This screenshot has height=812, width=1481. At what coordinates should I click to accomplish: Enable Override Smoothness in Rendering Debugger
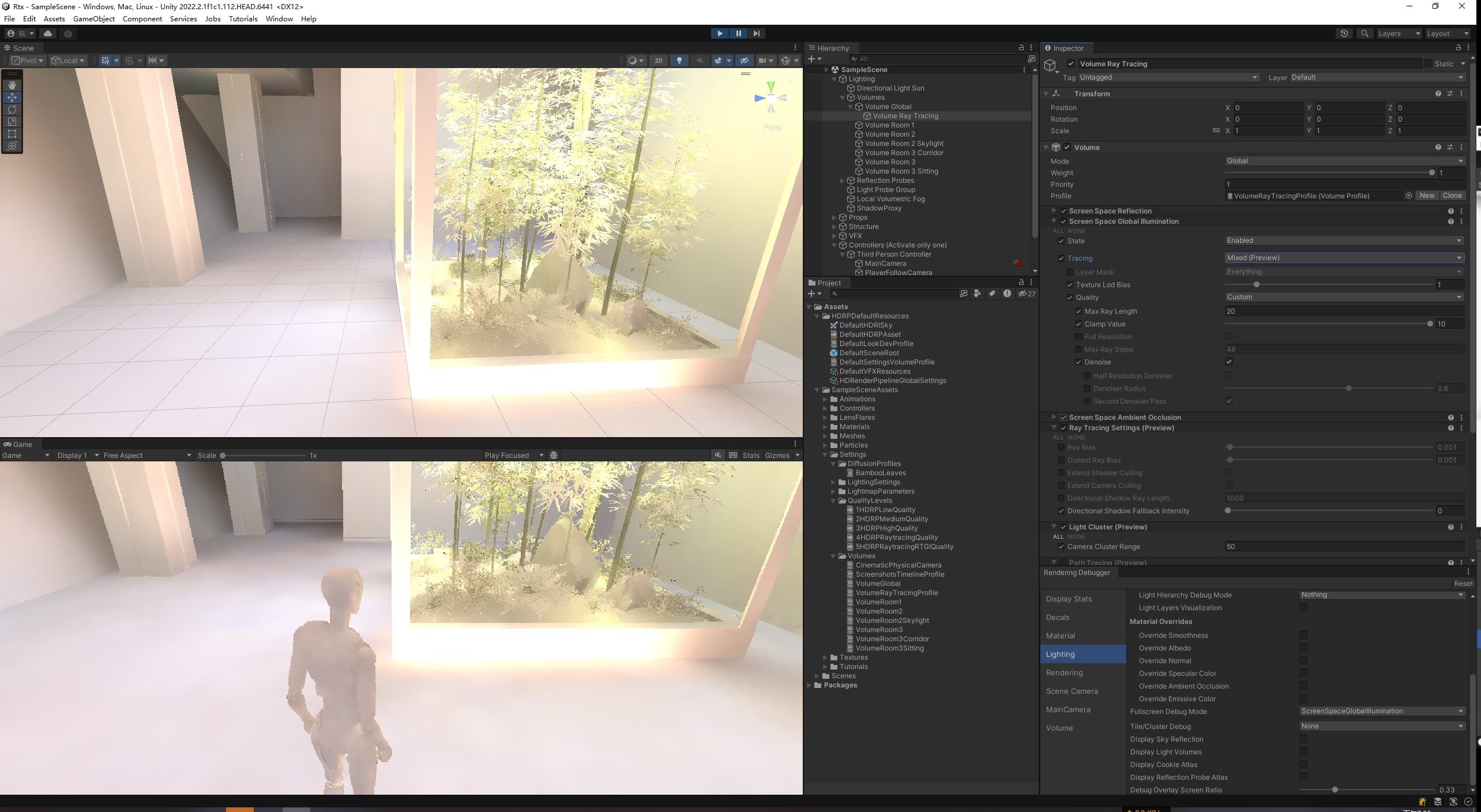[x=1303, y=635]
